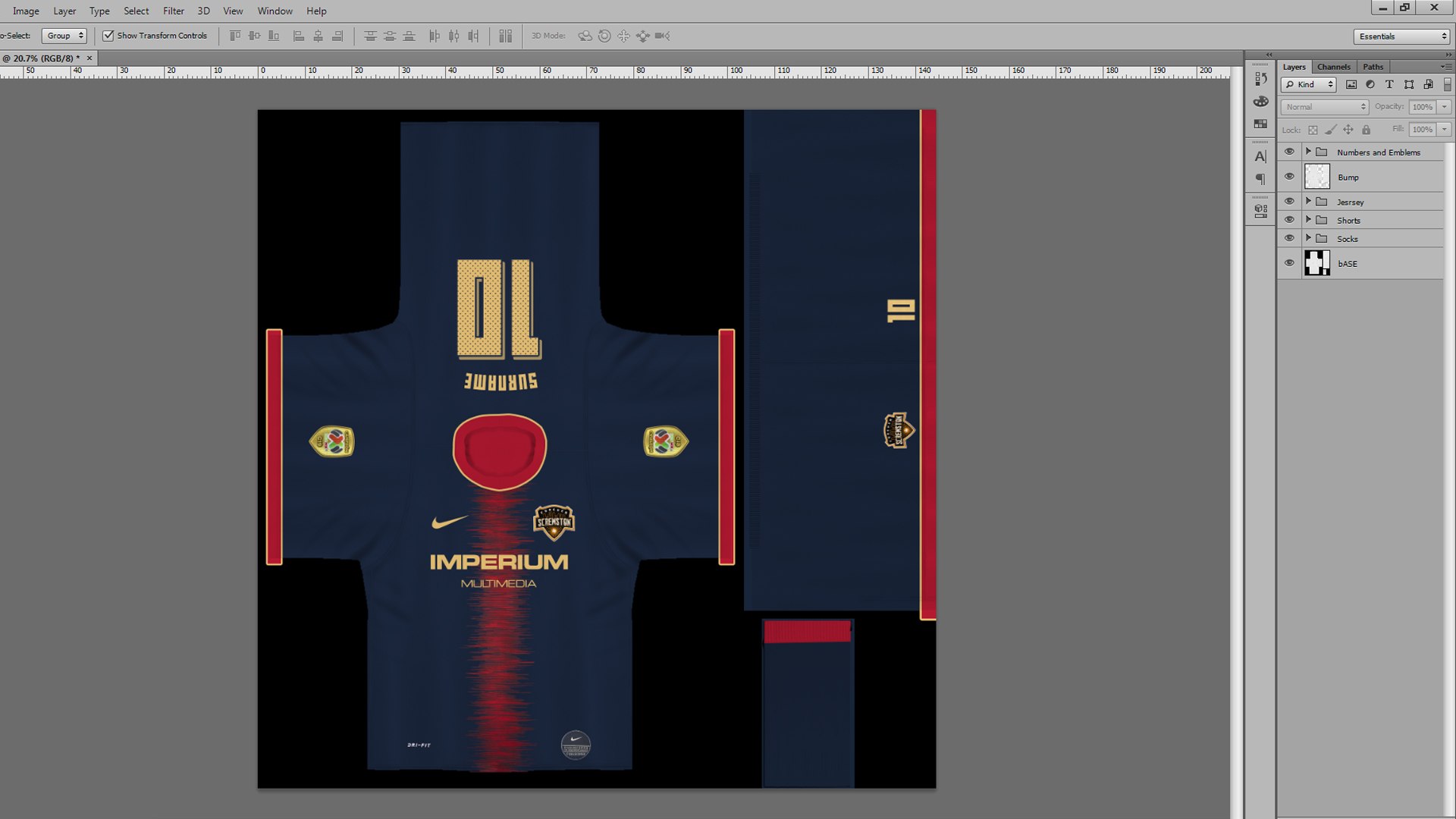
Task: Select the 3D Roll mode icon
Action: click(604, 36)
